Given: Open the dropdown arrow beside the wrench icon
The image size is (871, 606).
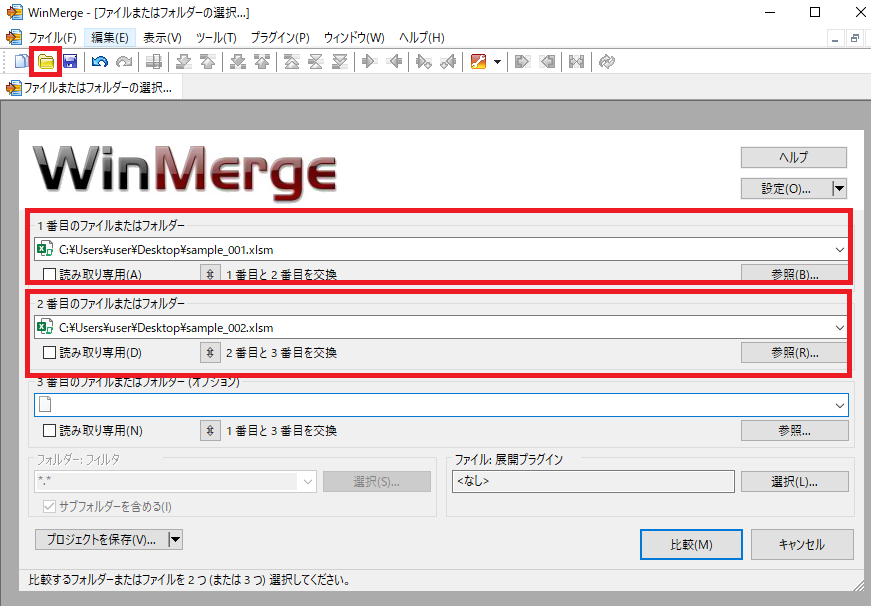Looking at the screenshot, I should pyautogui.click(x=497, y=62).
